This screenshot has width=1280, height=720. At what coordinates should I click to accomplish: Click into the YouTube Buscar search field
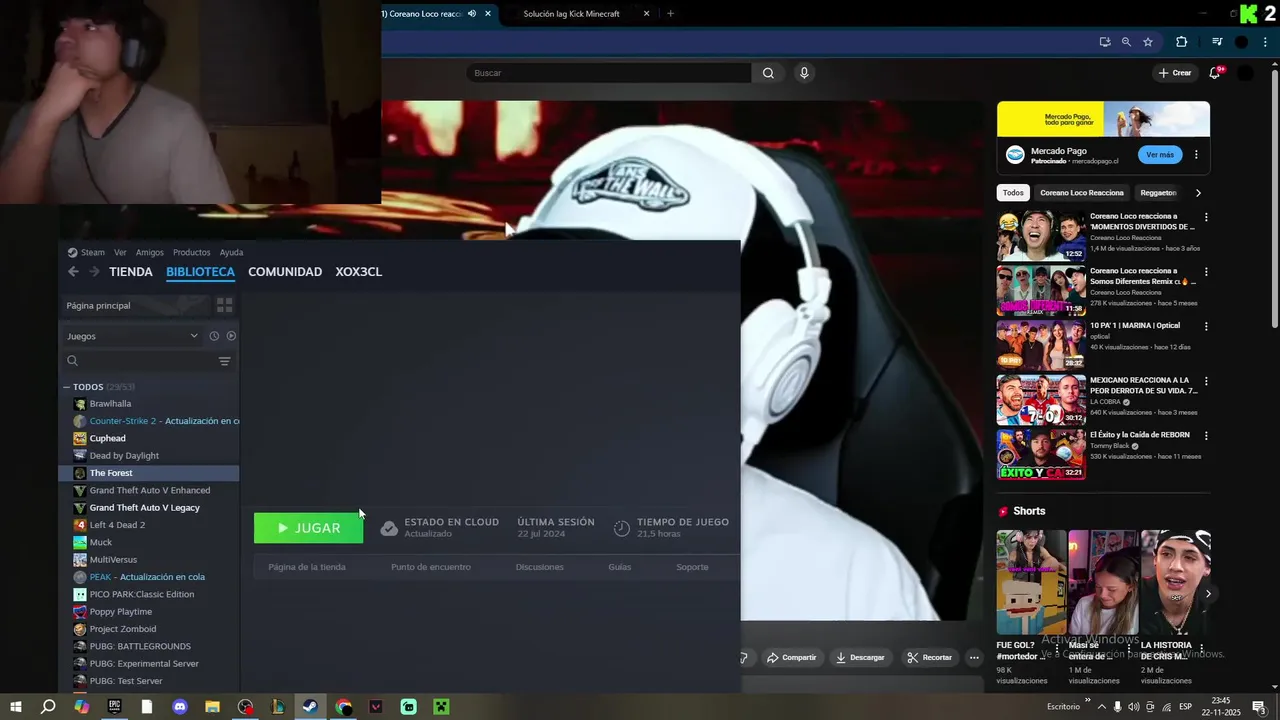[608, 73]
